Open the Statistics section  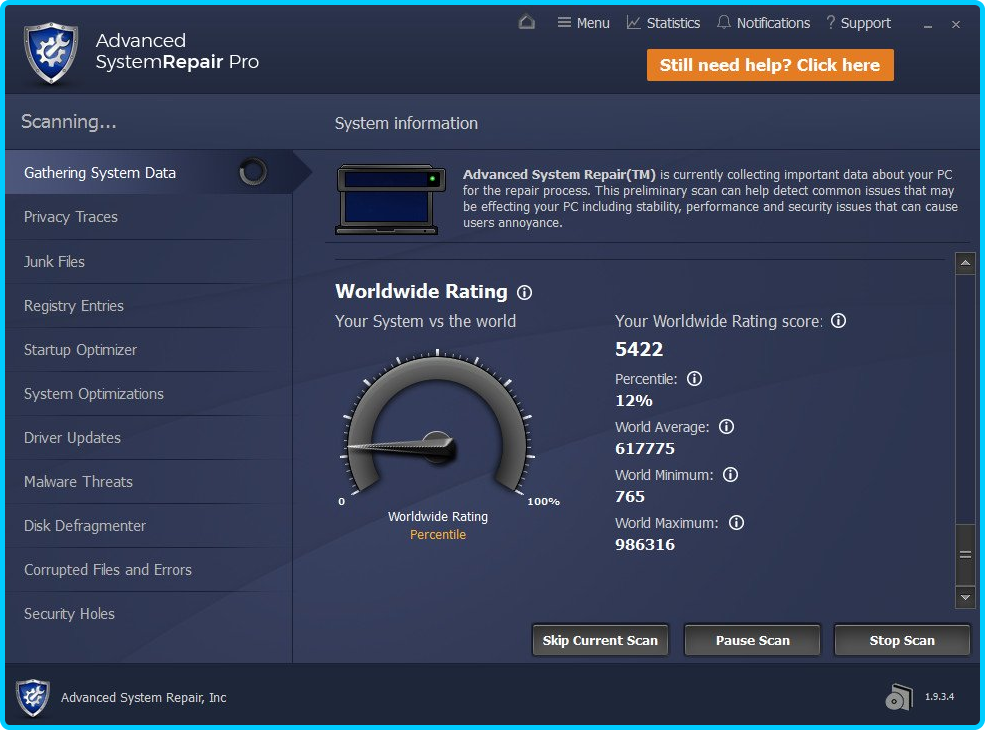click(x=663, y=23)
